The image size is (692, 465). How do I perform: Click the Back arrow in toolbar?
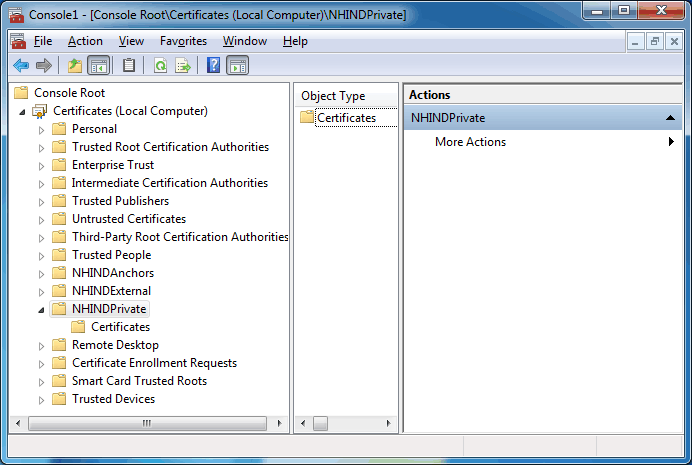[20, 66]
